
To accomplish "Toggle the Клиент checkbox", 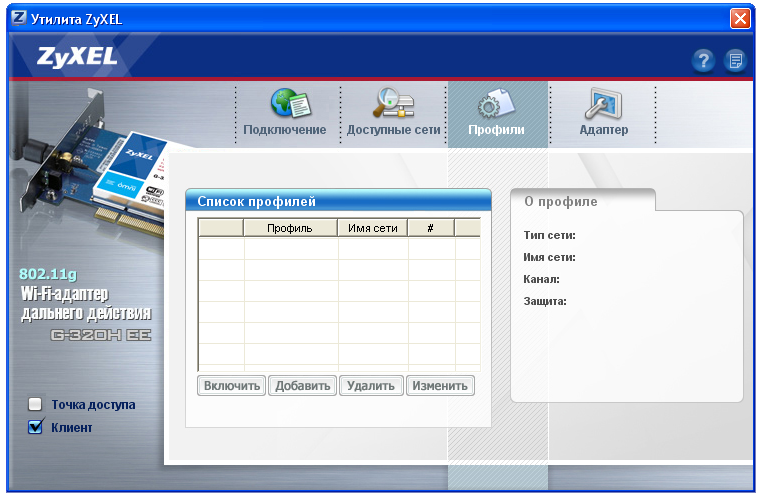I will pos(35,427).
